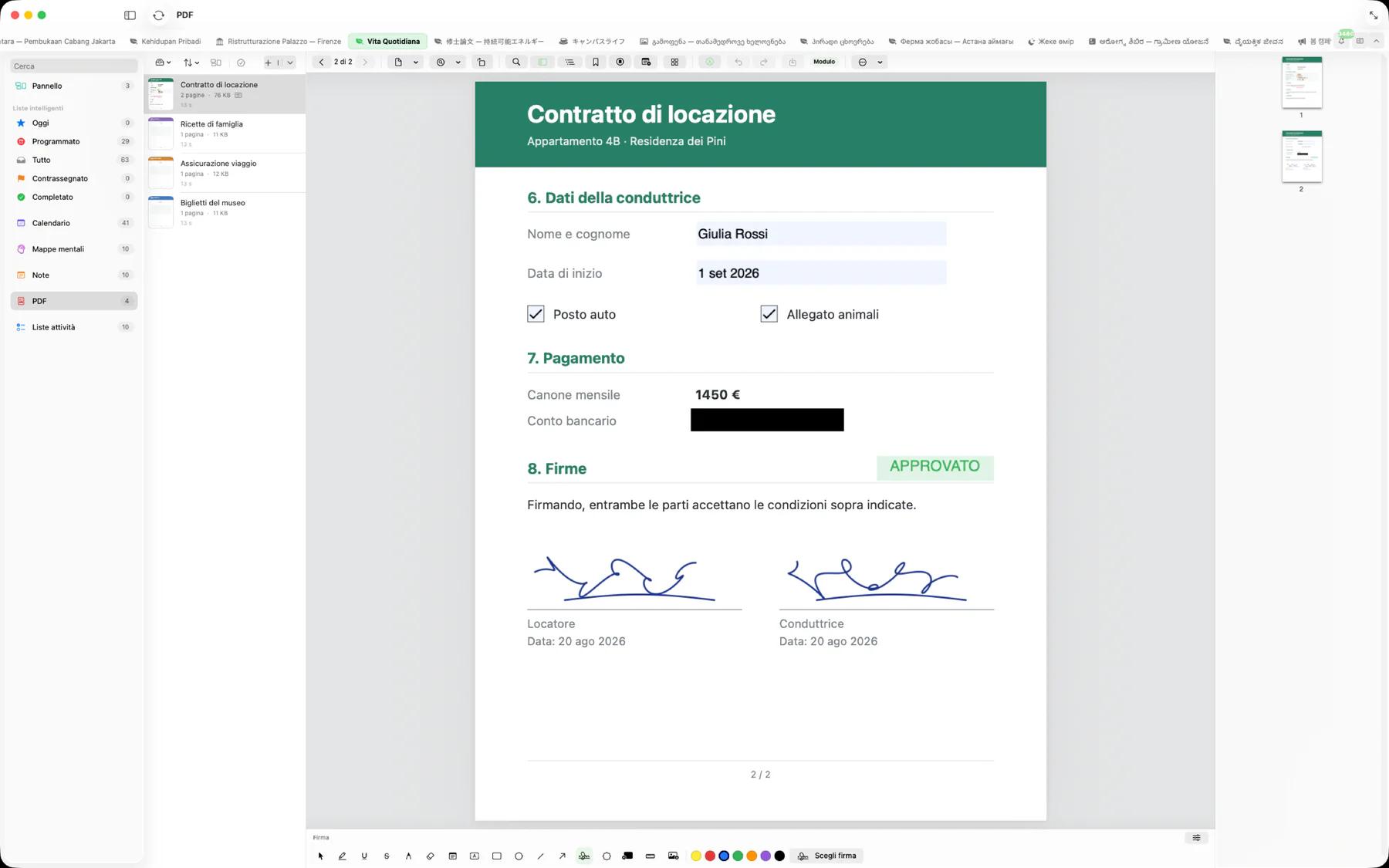The width and height of the screenshot is (1389, 868).
Task: Click the sync refresh icon
Action: (159, 15)
